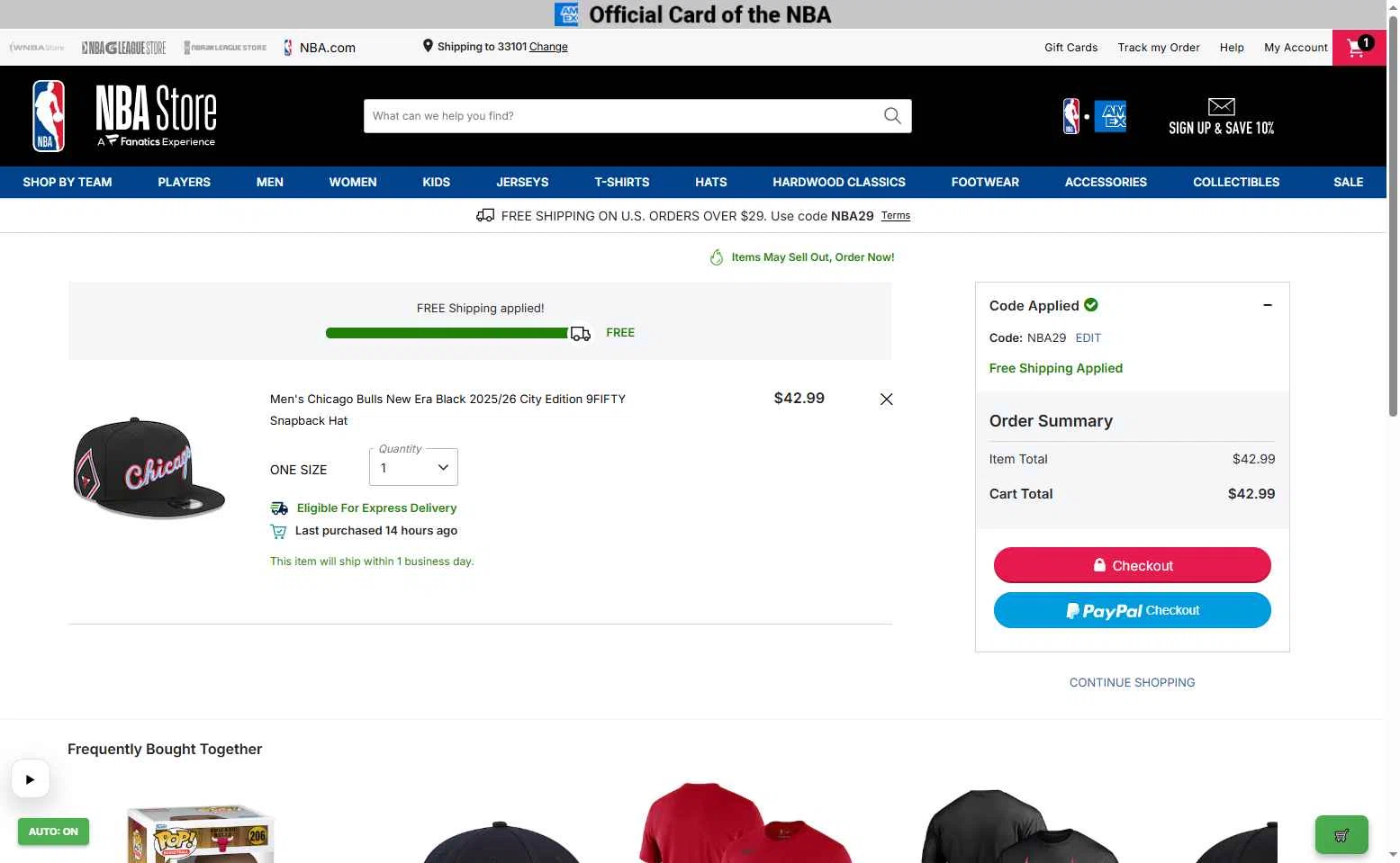The width and height of the screenshot is (1400, 863).
Task: Open My Account link
Action: pos(1296,48)
